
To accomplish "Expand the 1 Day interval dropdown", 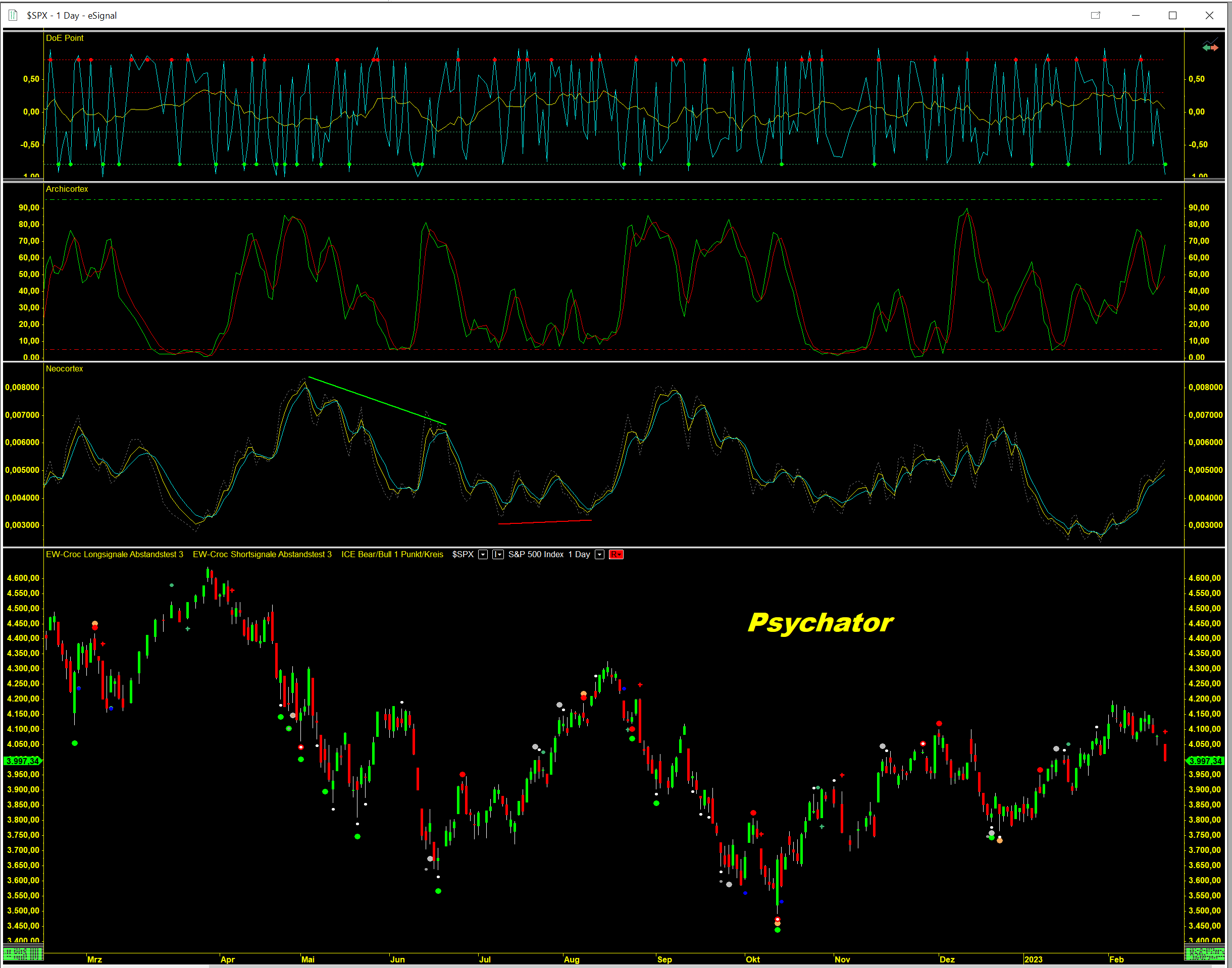I will [x=599, y=554].
